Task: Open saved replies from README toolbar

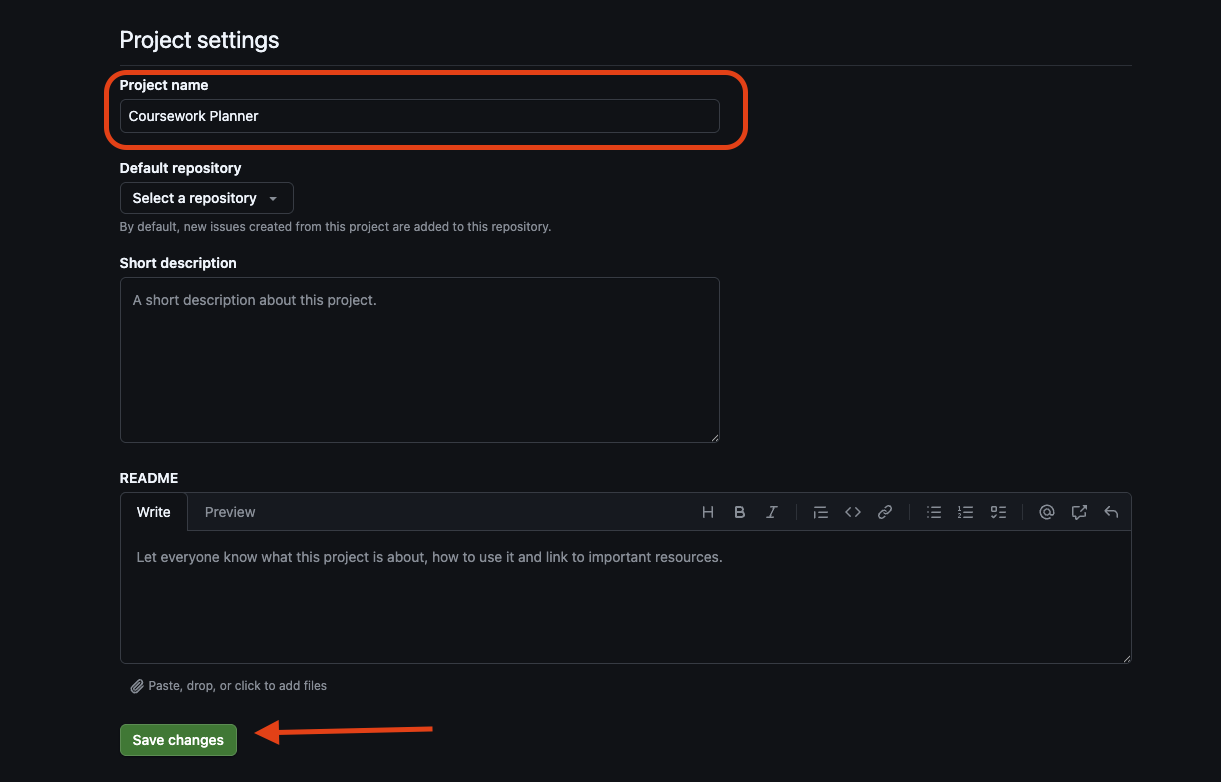Action: point(1111,512)
